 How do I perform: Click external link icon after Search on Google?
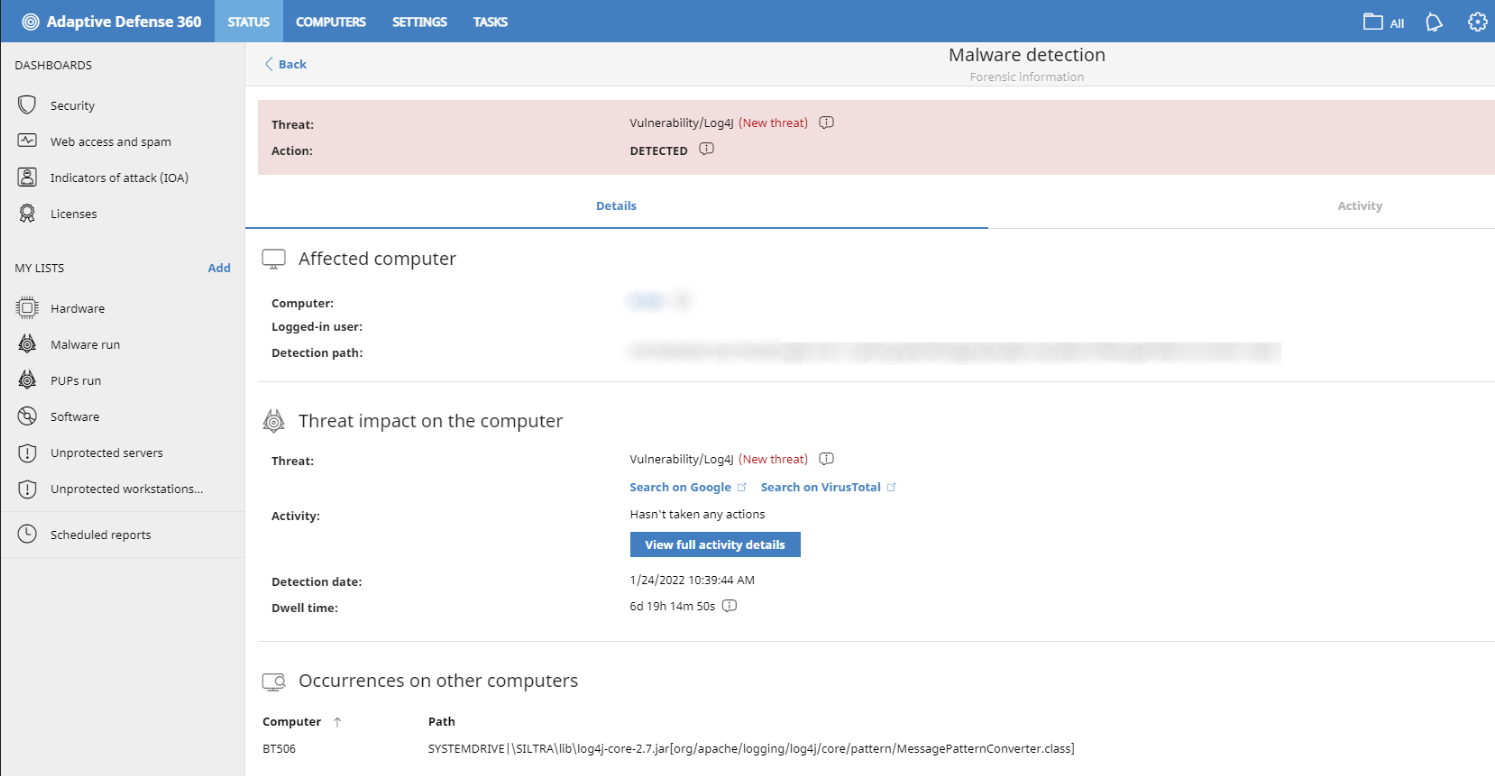(742, 487)
